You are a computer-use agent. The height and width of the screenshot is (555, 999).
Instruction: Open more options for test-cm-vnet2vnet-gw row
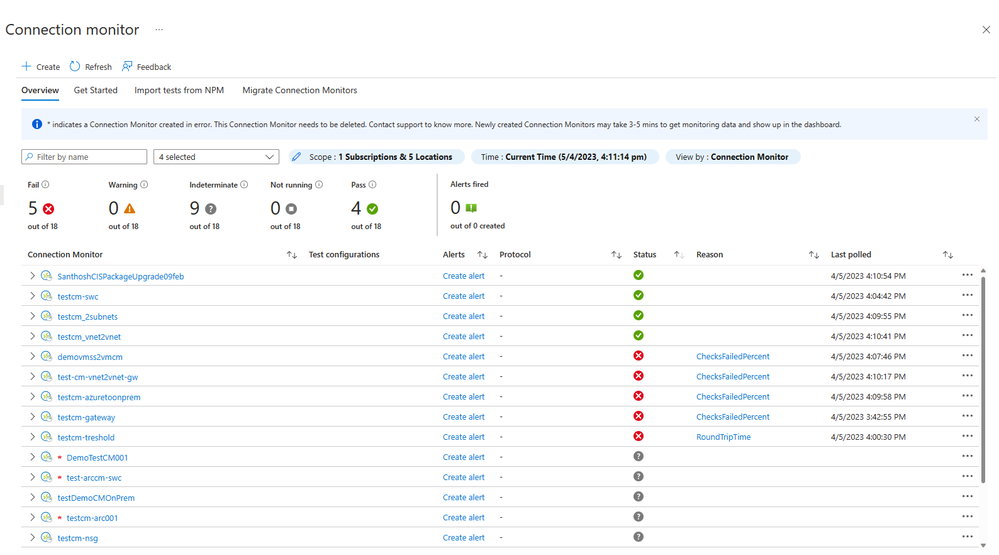[x=967, y=376]
